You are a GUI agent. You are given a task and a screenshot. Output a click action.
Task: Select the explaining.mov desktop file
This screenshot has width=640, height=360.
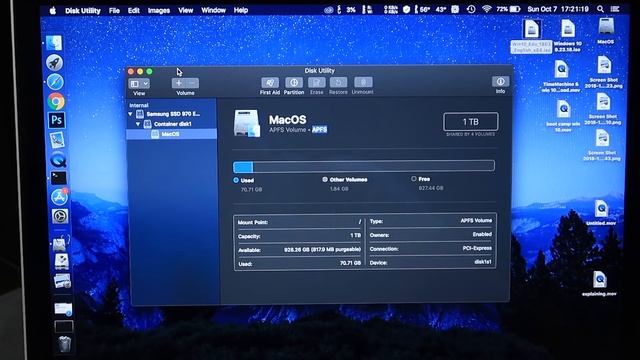pyautogui.click(x=600, y=283)
